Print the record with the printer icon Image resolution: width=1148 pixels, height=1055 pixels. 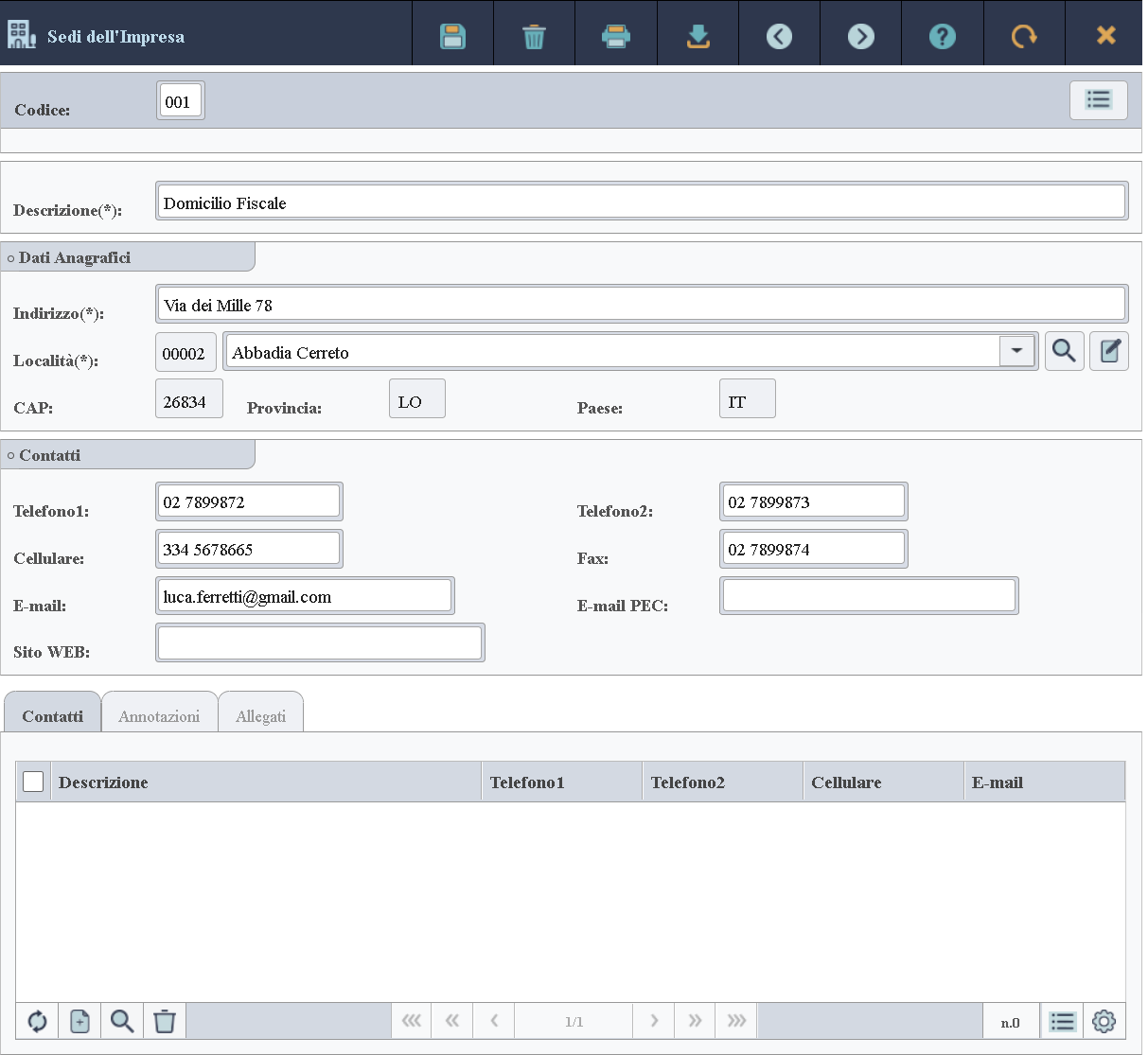coord(616,36)
